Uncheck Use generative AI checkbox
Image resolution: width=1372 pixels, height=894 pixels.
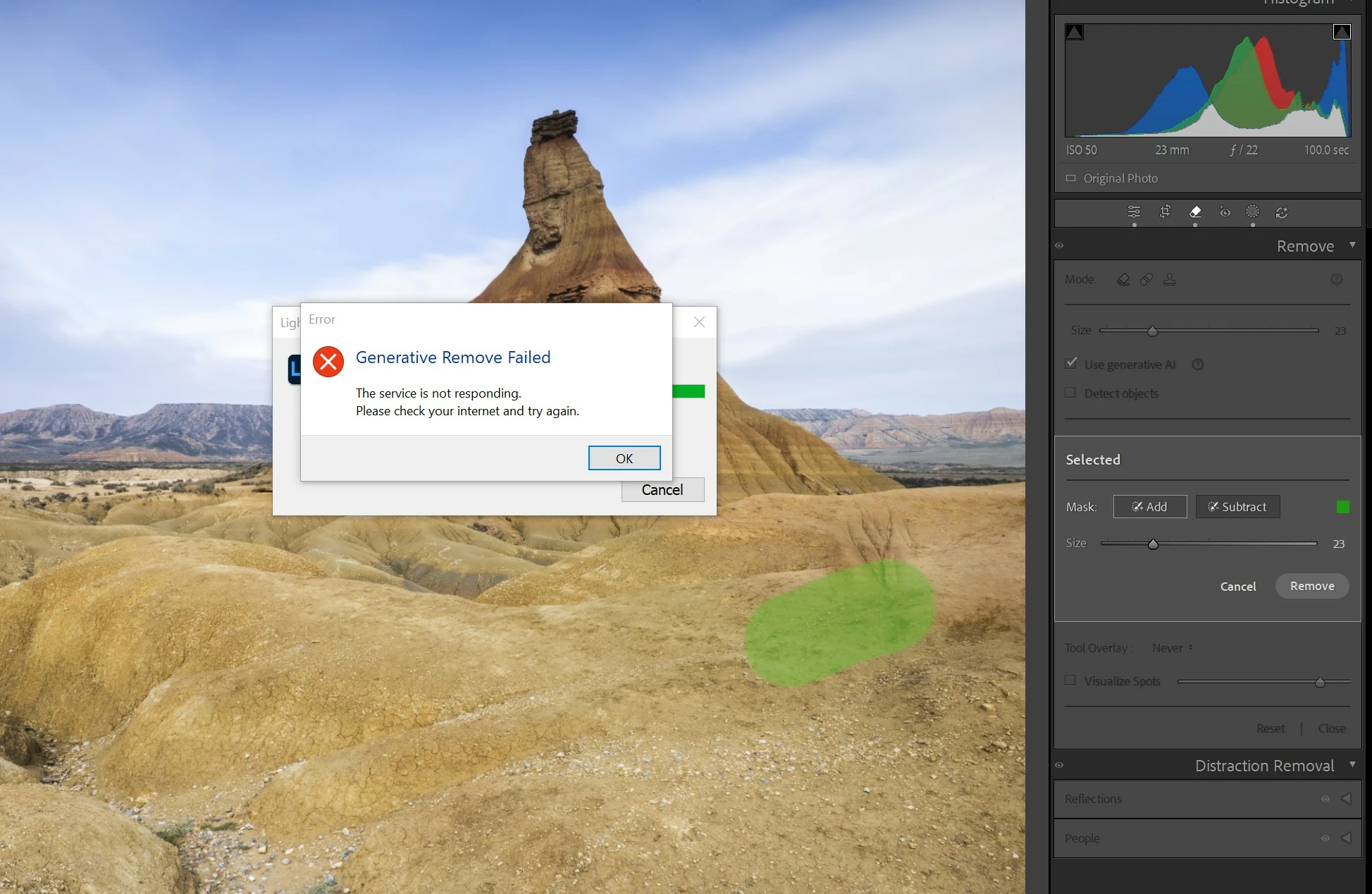(x=1071, y=364)
